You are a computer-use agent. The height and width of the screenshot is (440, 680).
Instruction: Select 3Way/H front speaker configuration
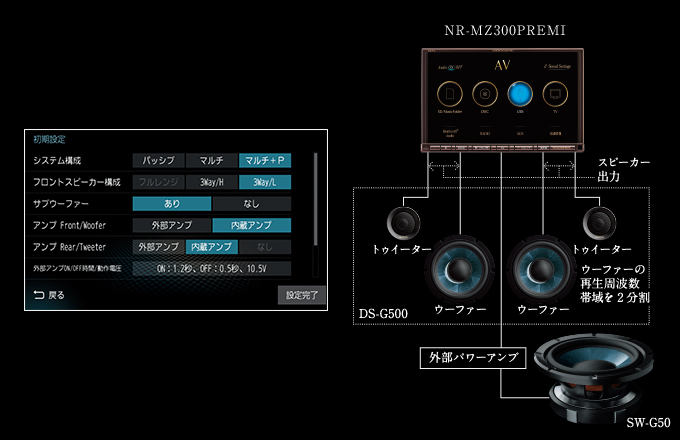(211, 182)
